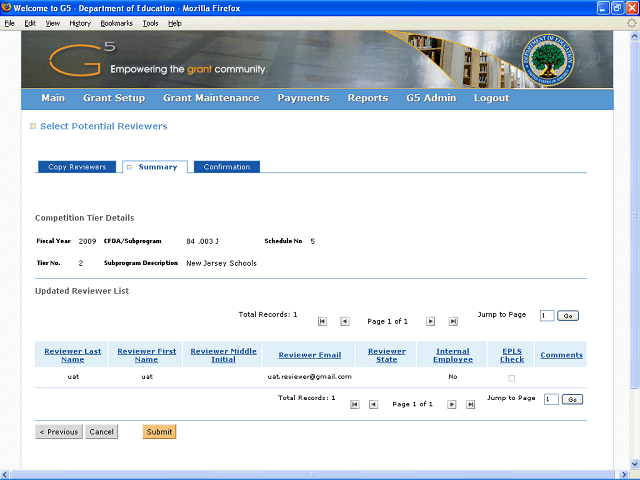
Task: Click the < Previous button
Action: [x=59, y=432]
